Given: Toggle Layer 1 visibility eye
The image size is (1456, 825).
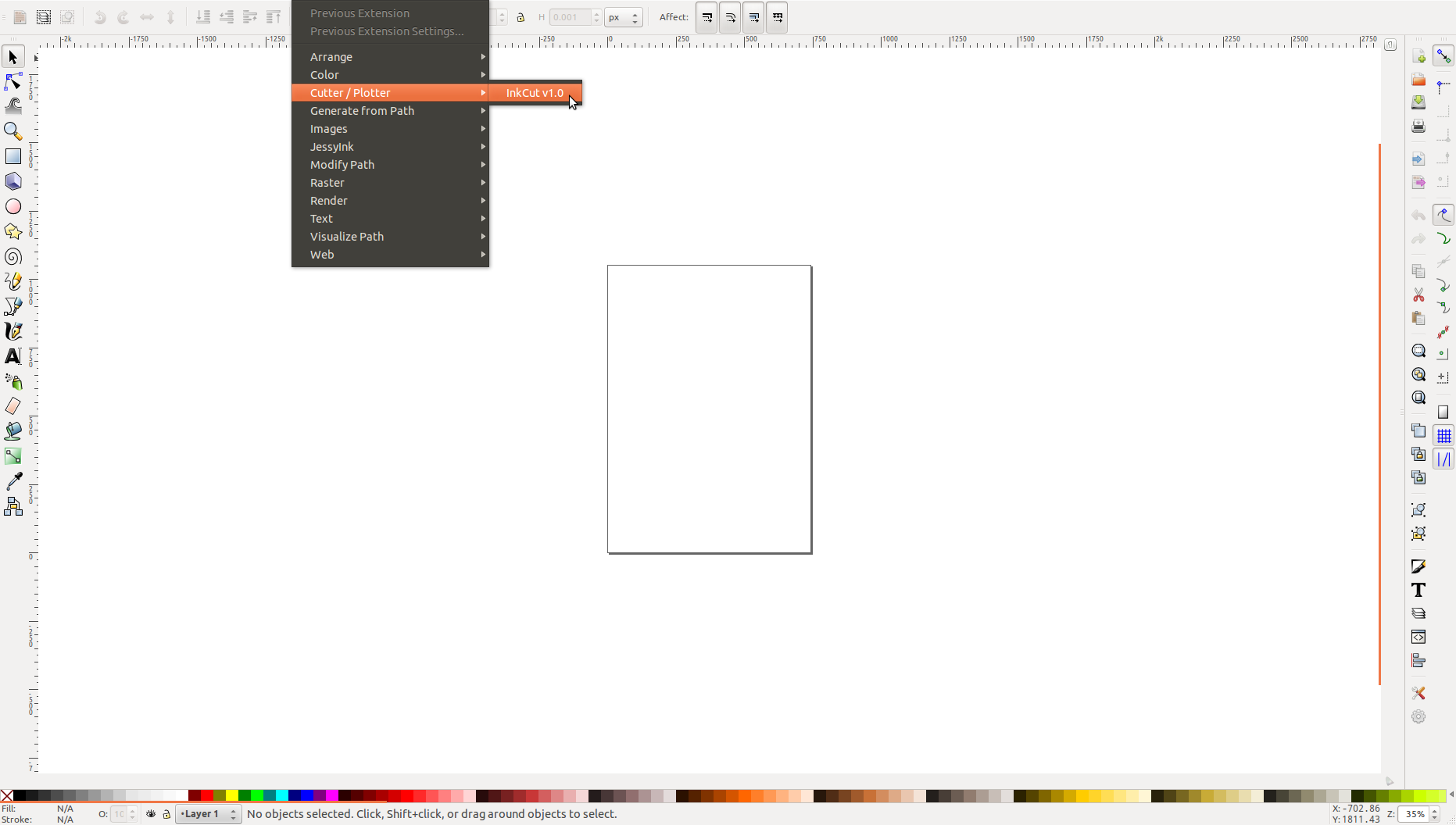Looking at the screenshot, I should click(x=151, y=814).
